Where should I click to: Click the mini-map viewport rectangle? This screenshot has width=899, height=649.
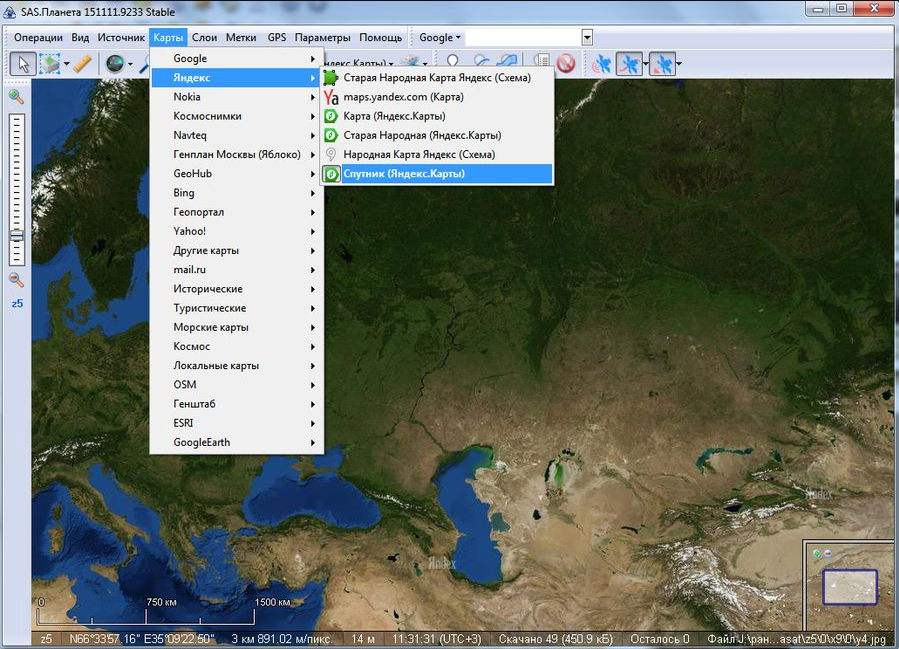pos(850,587)
